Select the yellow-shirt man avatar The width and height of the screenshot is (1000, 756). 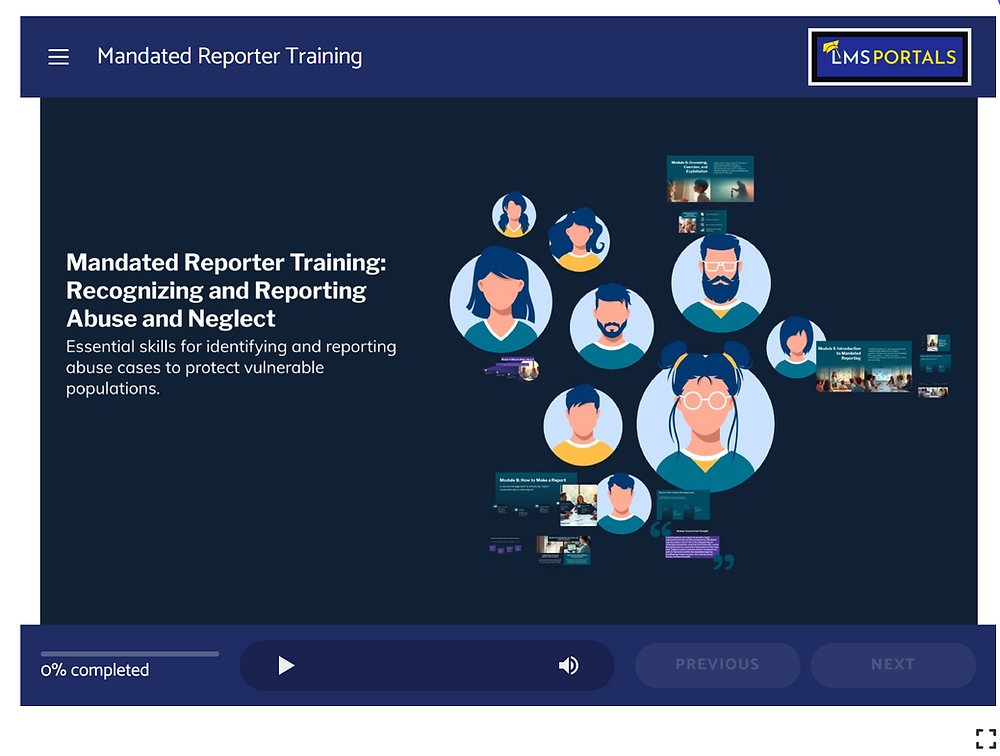[x=582, y=426]
